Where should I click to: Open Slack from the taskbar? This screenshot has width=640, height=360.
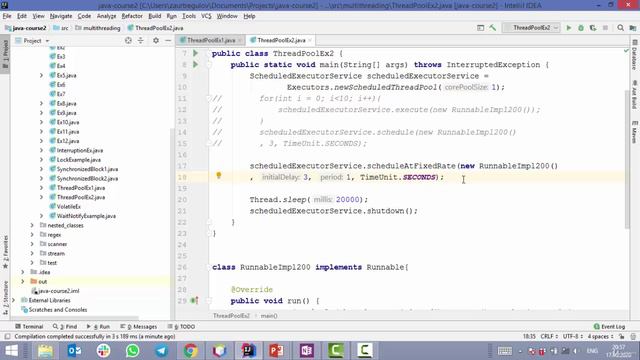[x=103, y=351]
